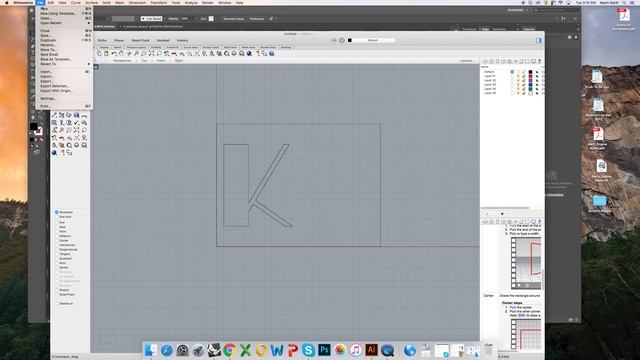Screen dimensions: 640x360
Task: Toggle the Planar button in Rhino toolbar
Action: [x=119, y=40]
